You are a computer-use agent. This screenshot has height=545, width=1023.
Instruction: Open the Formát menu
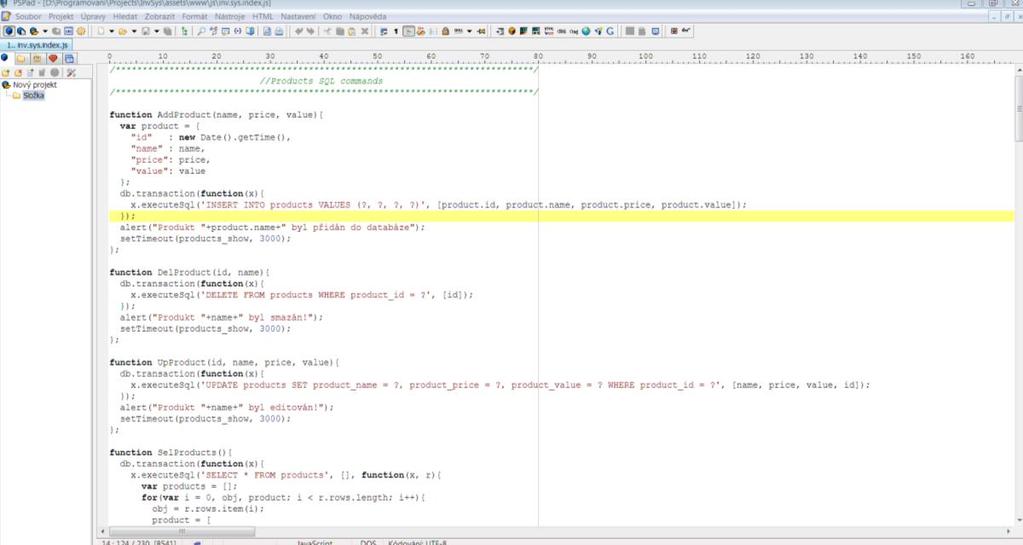pos(194,16)
